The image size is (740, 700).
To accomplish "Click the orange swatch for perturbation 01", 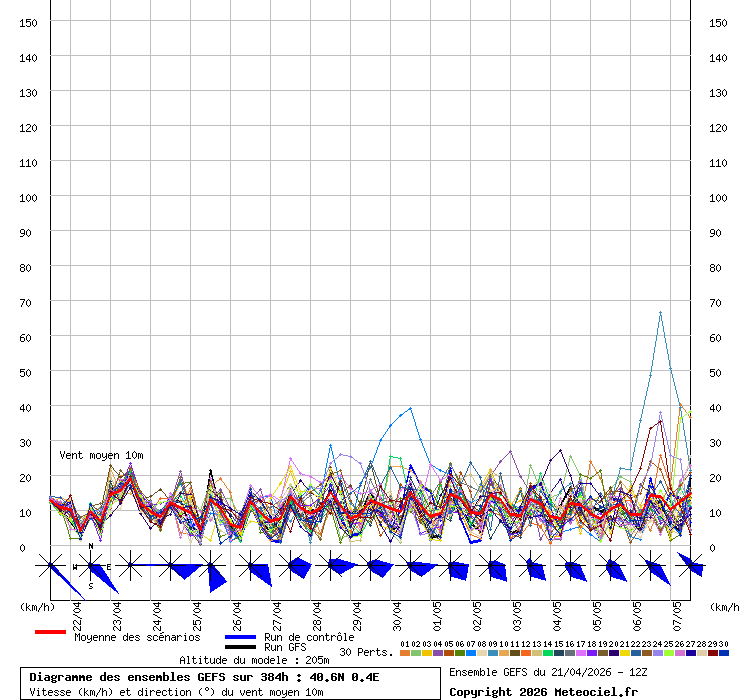I will (405, 653).
